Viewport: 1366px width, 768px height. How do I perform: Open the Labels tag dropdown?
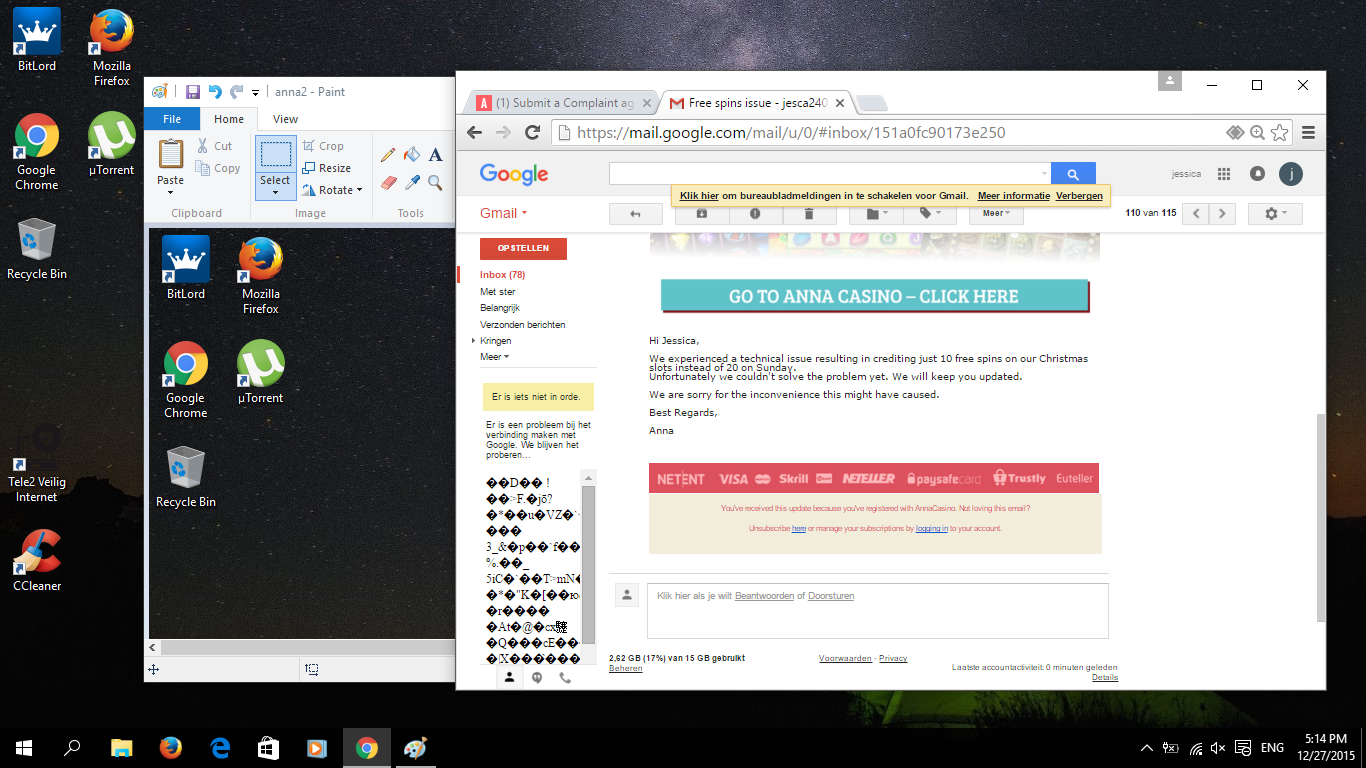930,213
